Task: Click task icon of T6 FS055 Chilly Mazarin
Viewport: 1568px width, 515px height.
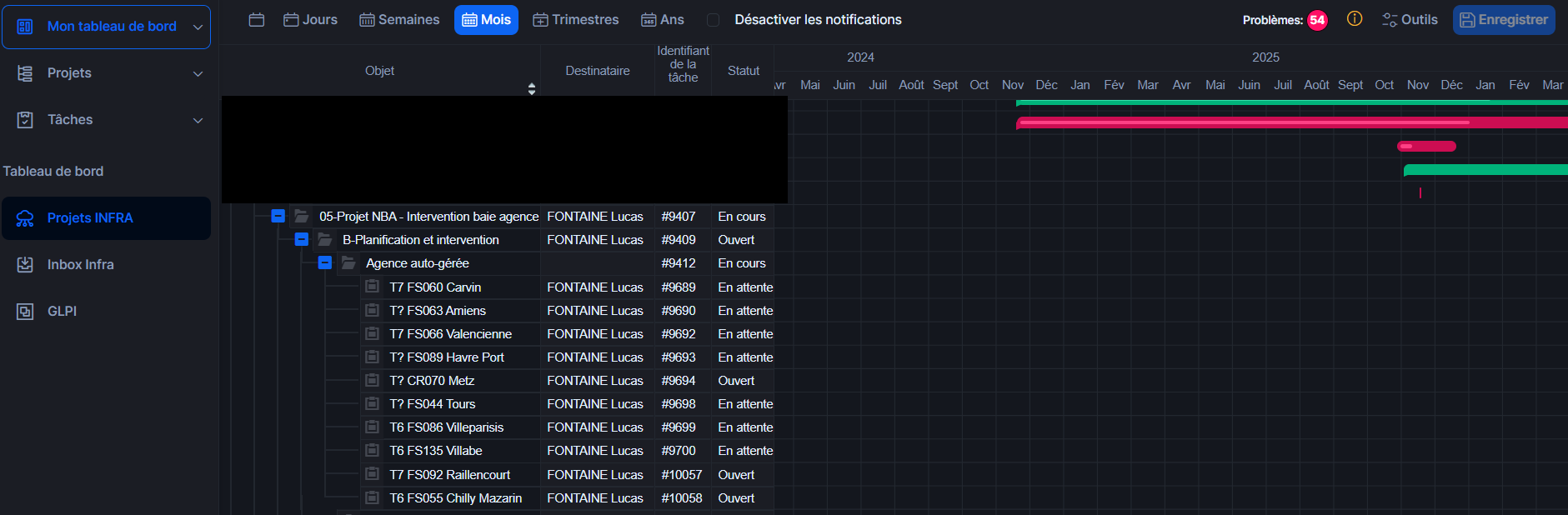Action: 373,497
